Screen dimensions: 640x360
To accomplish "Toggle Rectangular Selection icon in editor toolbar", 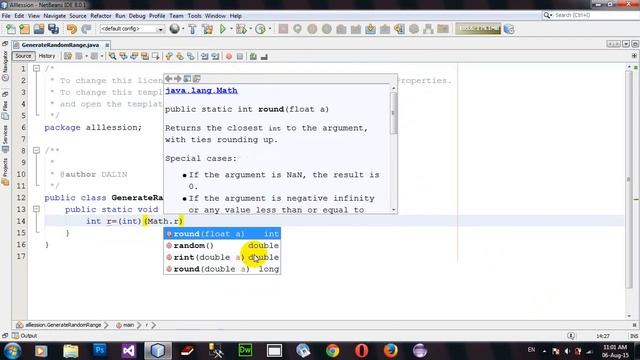I will (x=156, y=56).
